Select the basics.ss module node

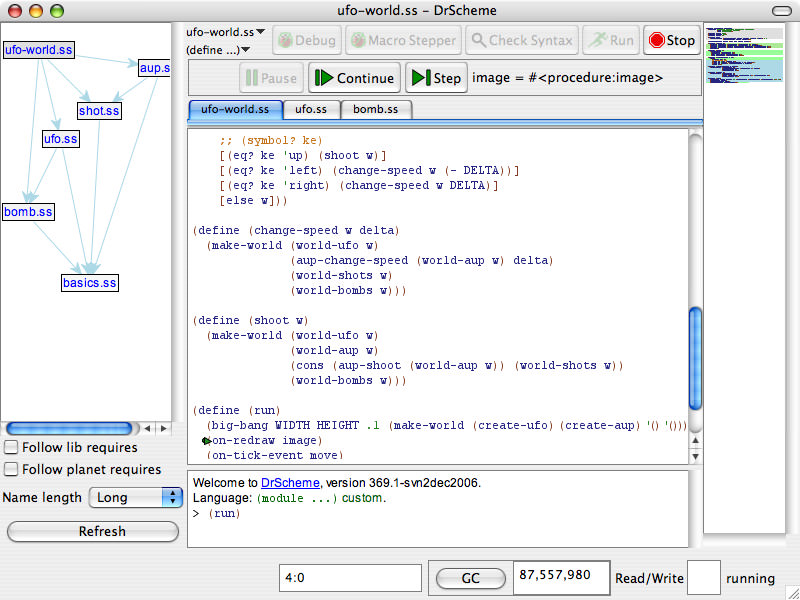coord(90,283)
